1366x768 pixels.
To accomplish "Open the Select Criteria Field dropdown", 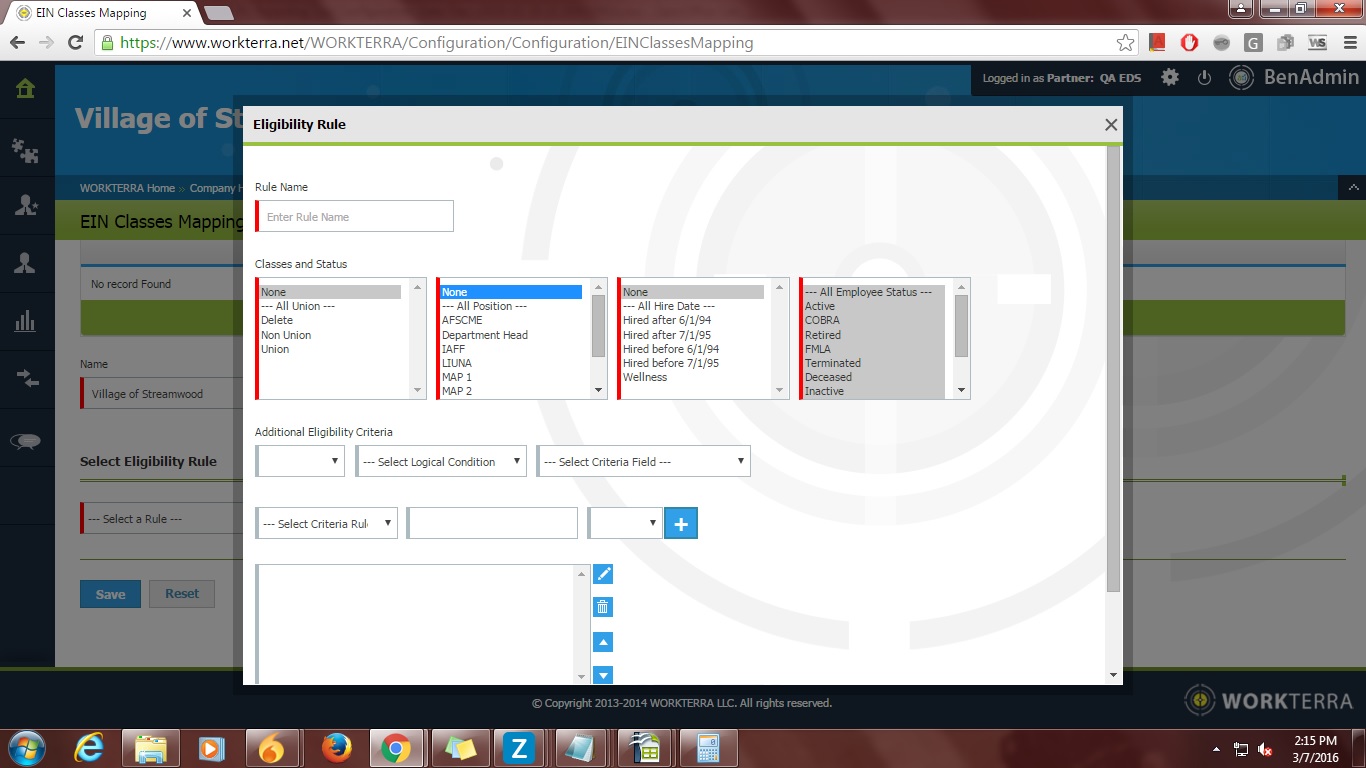I will point(643,462).
